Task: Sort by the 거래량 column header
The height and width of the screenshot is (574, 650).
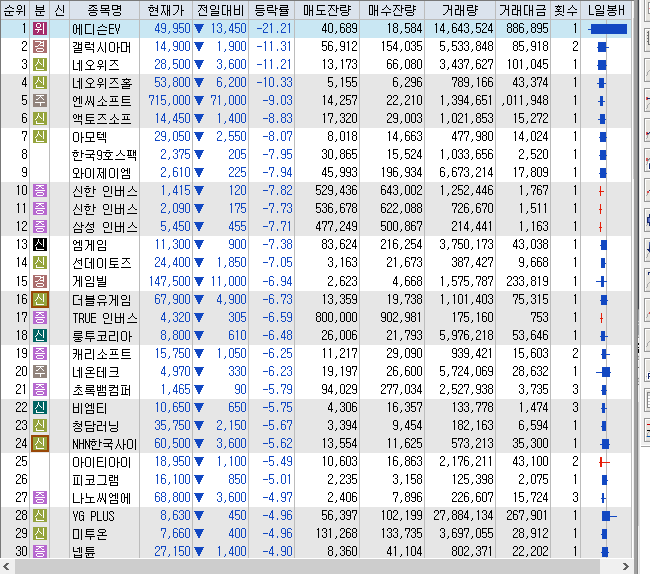Action: click(460, 10)
